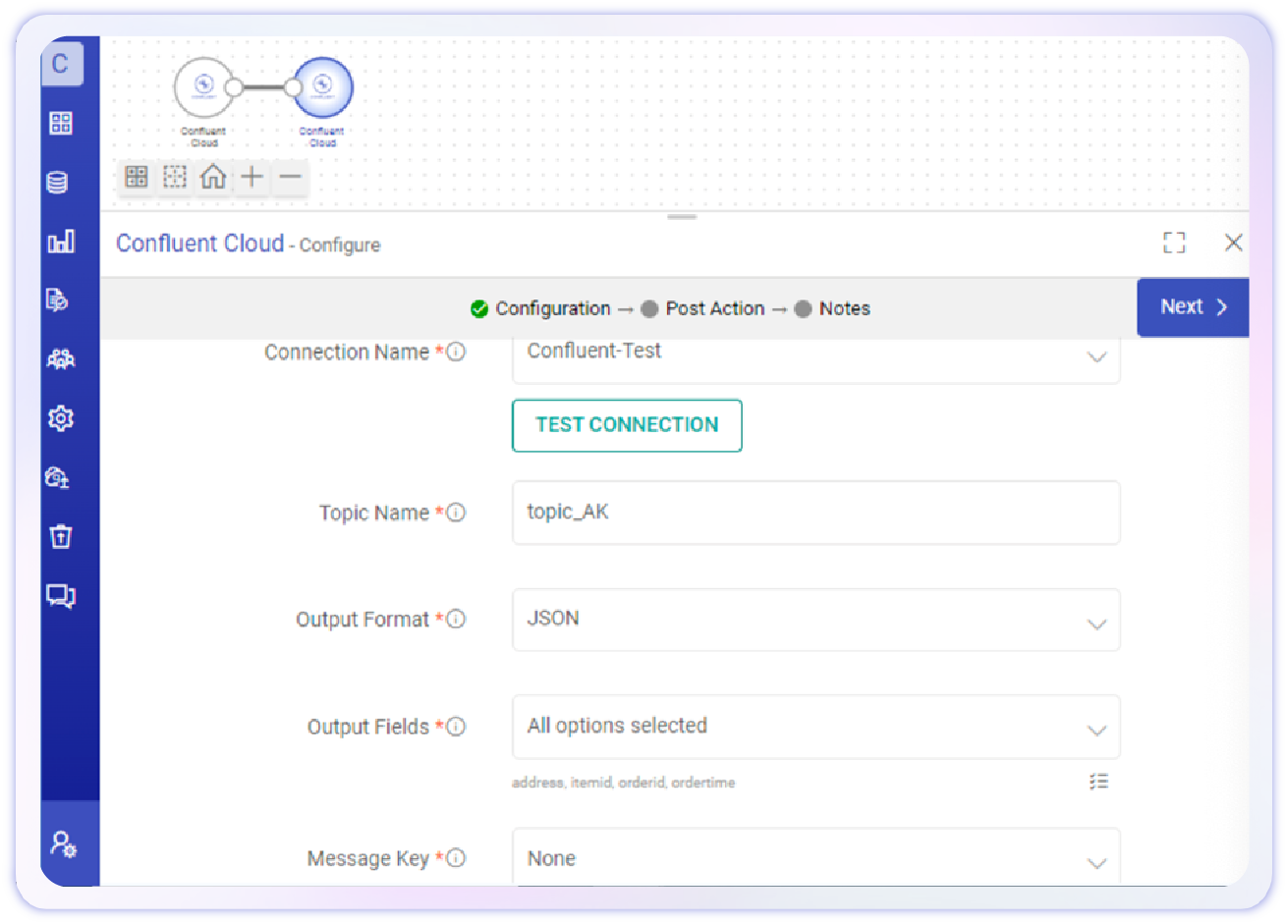Open the settings gear icon in sidebar
This screenshot has width=1288, height=924.
coord(61,418)
